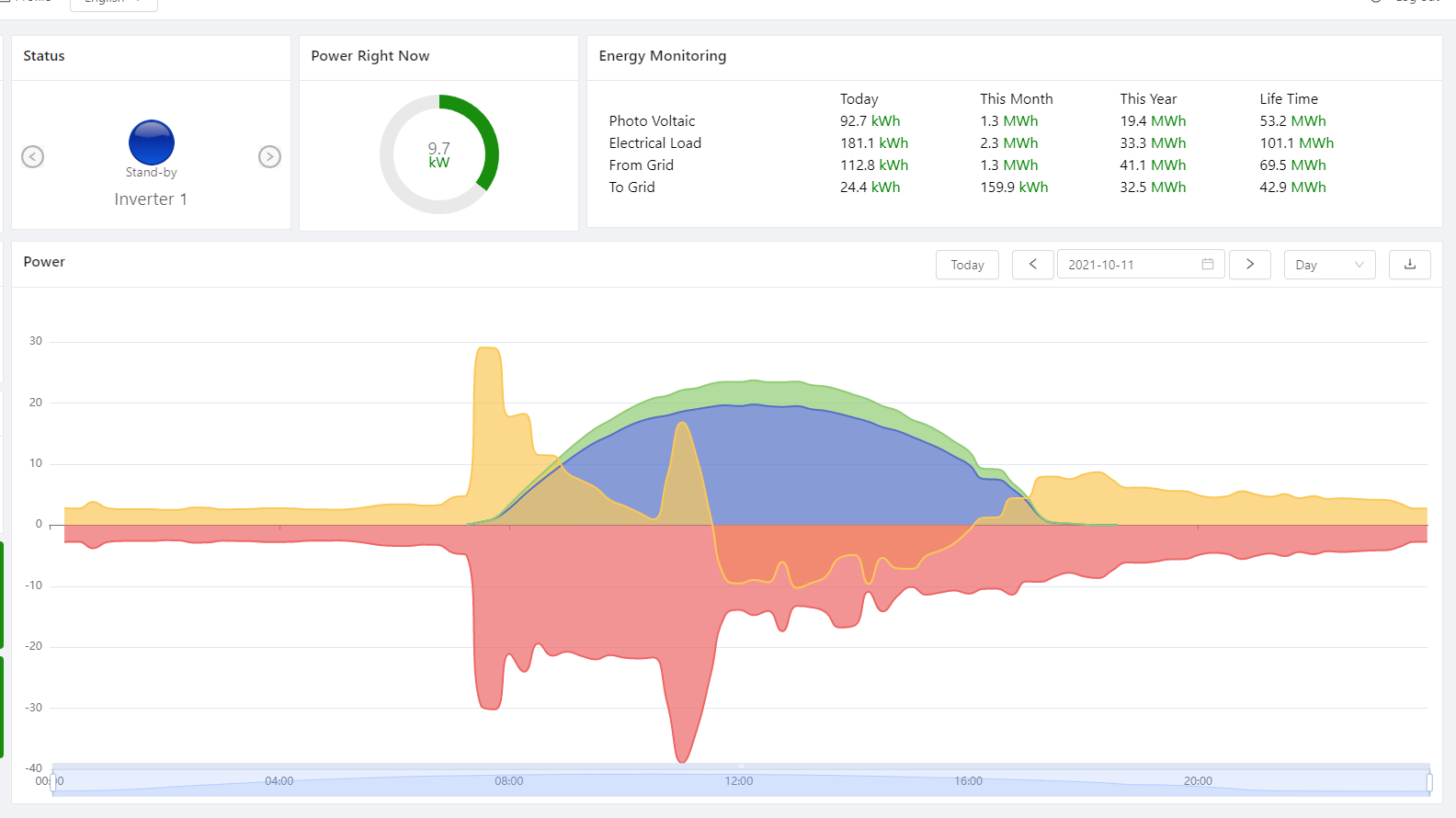The width and height of the screenshot is (1456, 818).
Task: Open the Day period dropdown
Action: point(1329,265)
